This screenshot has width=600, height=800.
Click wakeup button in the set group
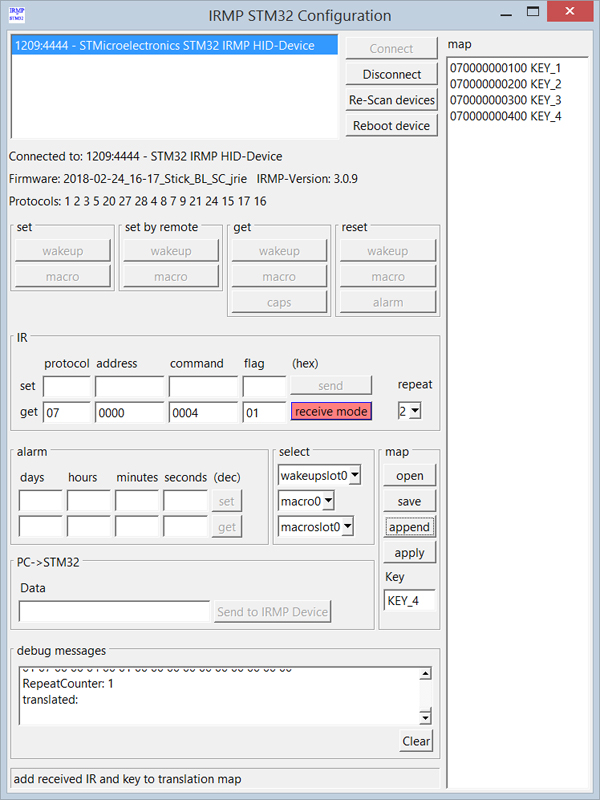(63, 251)
